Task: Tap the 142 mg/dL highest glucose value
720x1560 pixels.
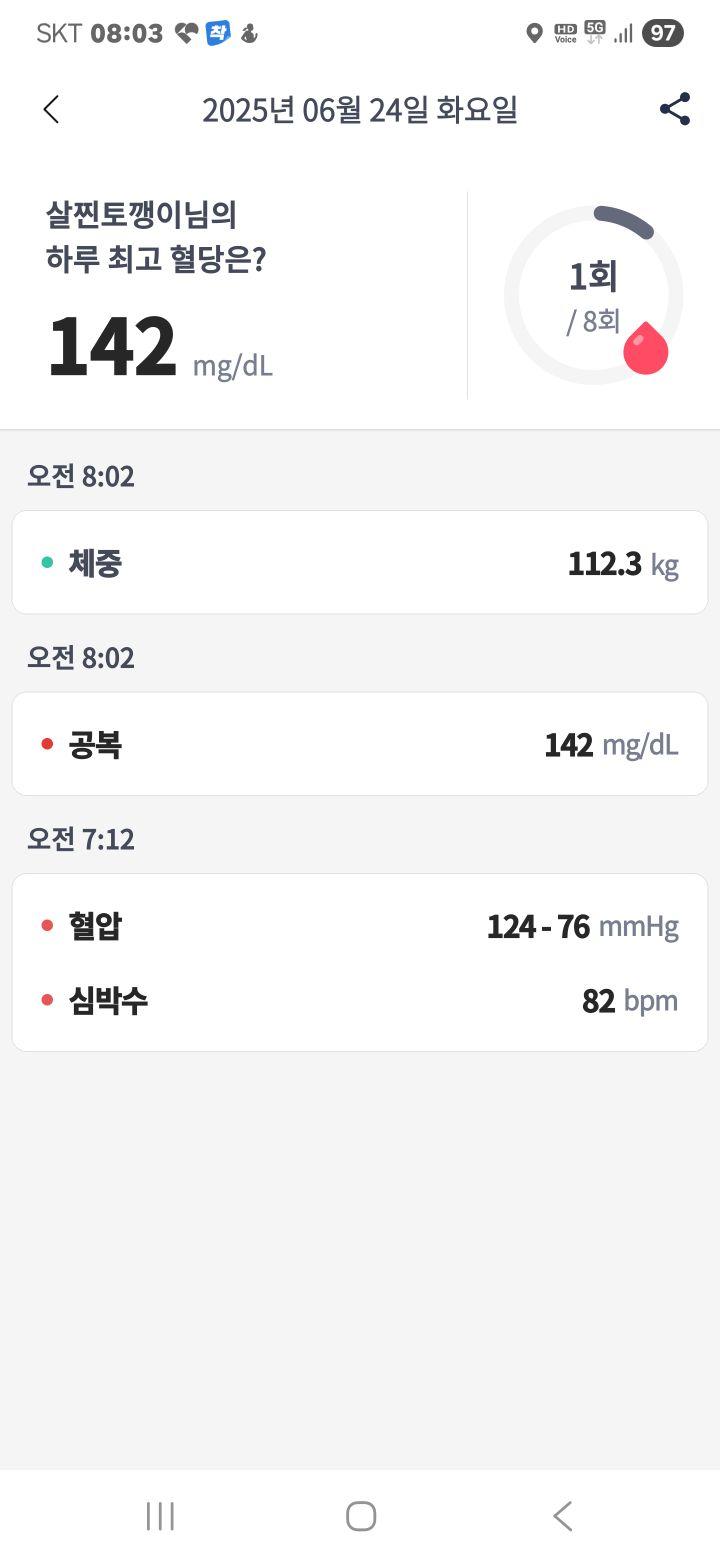Action: point(160,348)
